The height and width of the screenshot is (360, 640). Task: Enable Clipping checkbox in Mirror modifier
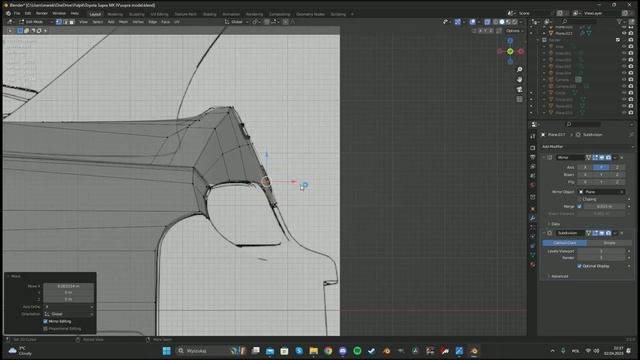point(580,199)
